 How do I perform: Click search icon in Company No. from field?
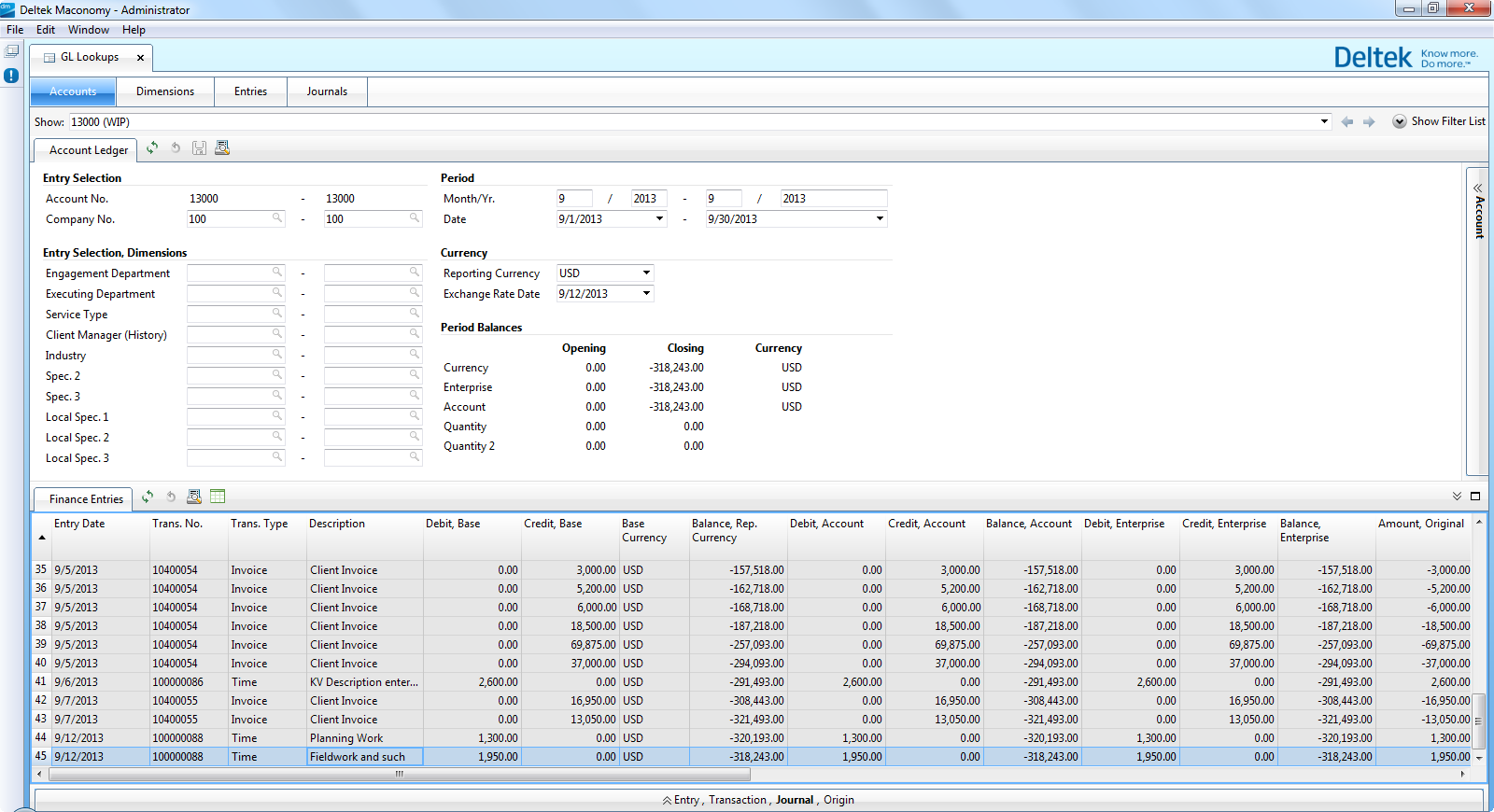click(277, 217)
